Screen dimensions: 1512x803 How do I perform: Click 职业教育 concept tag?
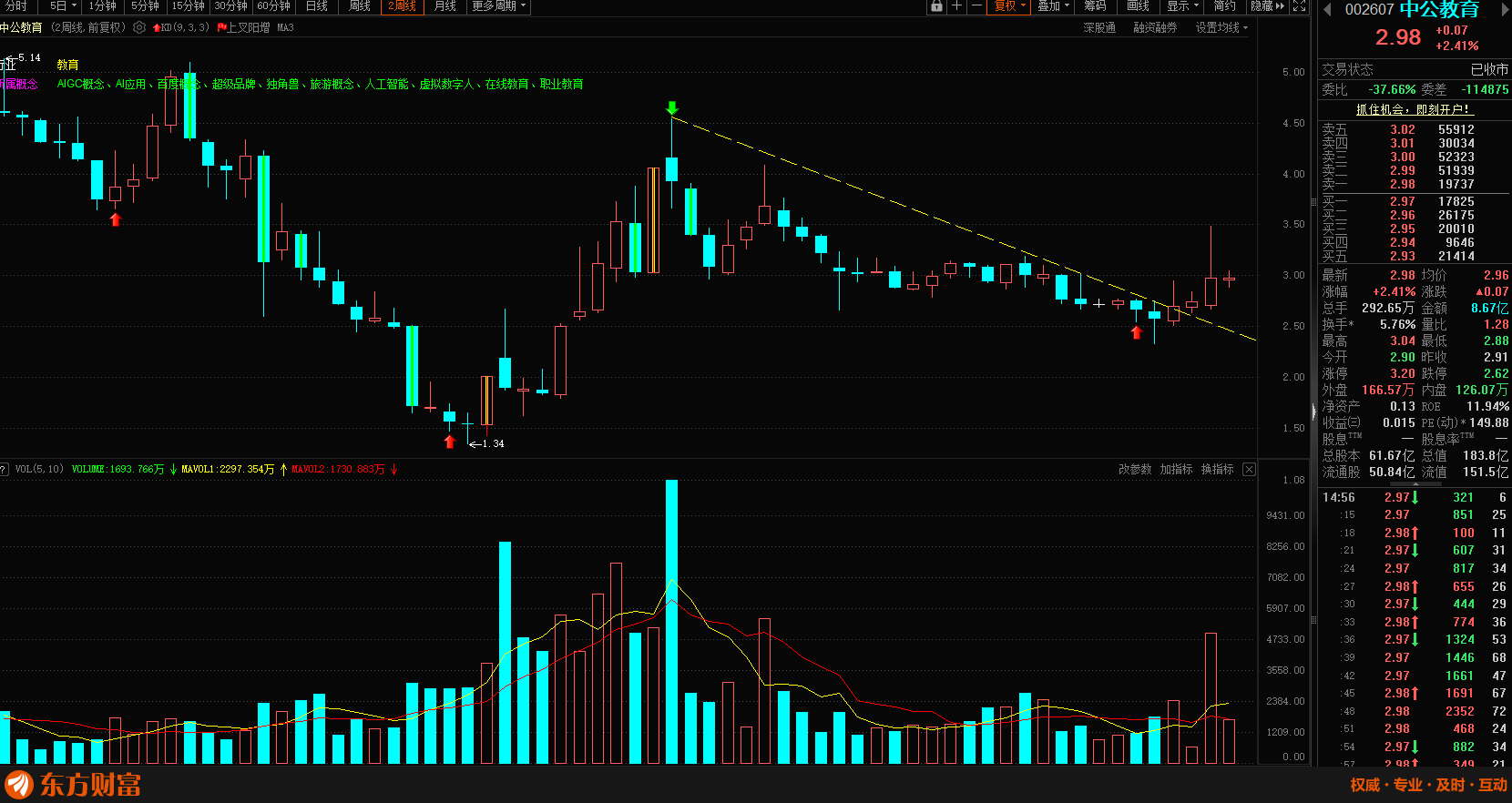[561, 84]
